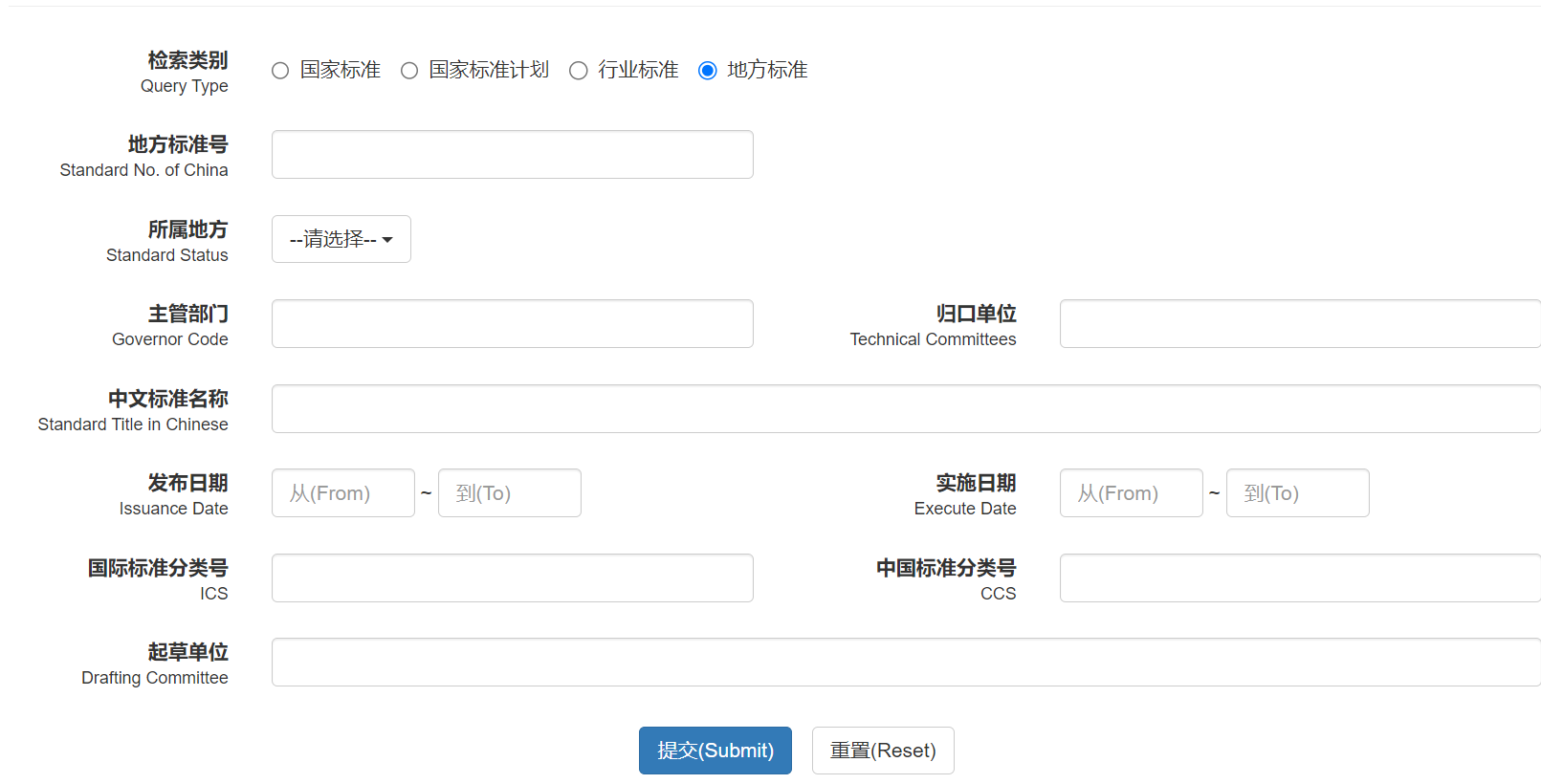This screenshot has height=784, width=1541.
Task: Open the 实施日期 To date field
Action: 1297,493
